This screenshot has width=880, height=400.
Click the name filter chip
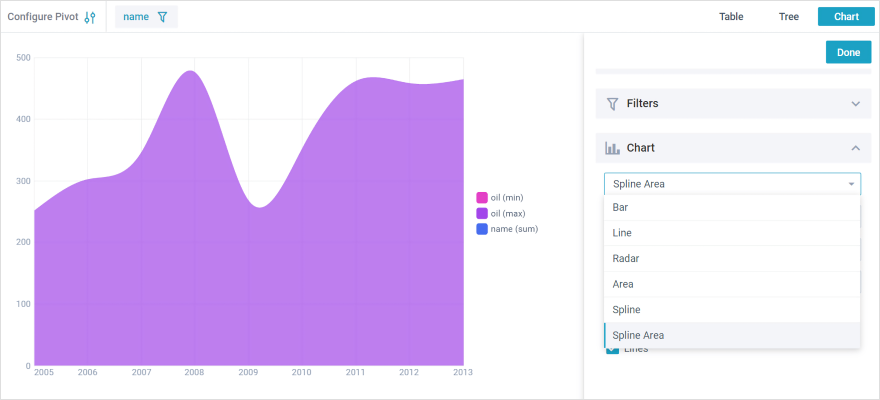tap(146, 17)
